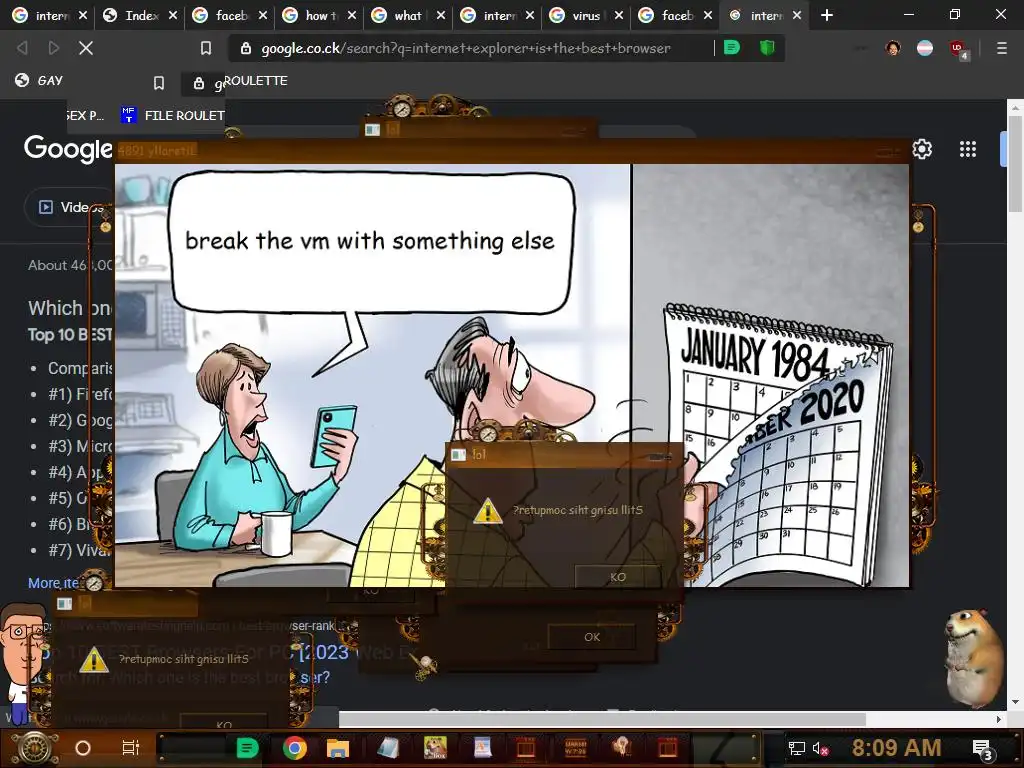Click the padlock icon in the address bar
Viewport: 1024px width, 768px height.
coord(246,48)
